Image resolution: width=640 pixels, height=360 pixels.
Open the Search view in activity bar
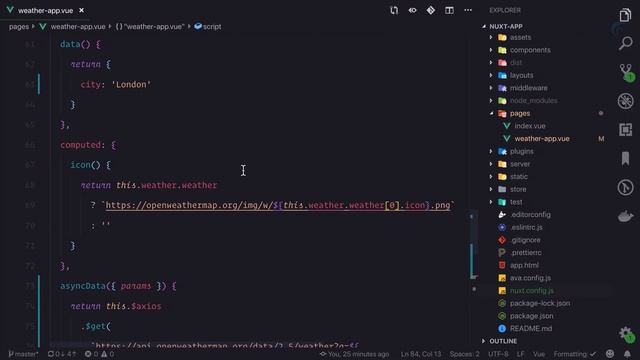pos(625,43)
